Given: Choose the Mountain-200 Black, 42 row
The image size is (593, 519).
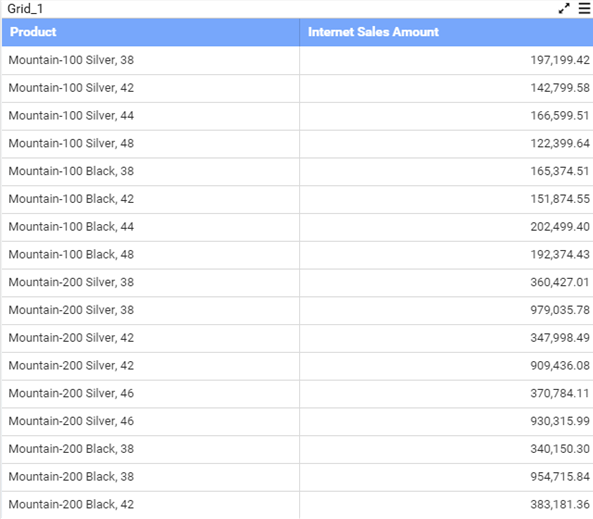Looking at the screenshot, I should (297, 505).
